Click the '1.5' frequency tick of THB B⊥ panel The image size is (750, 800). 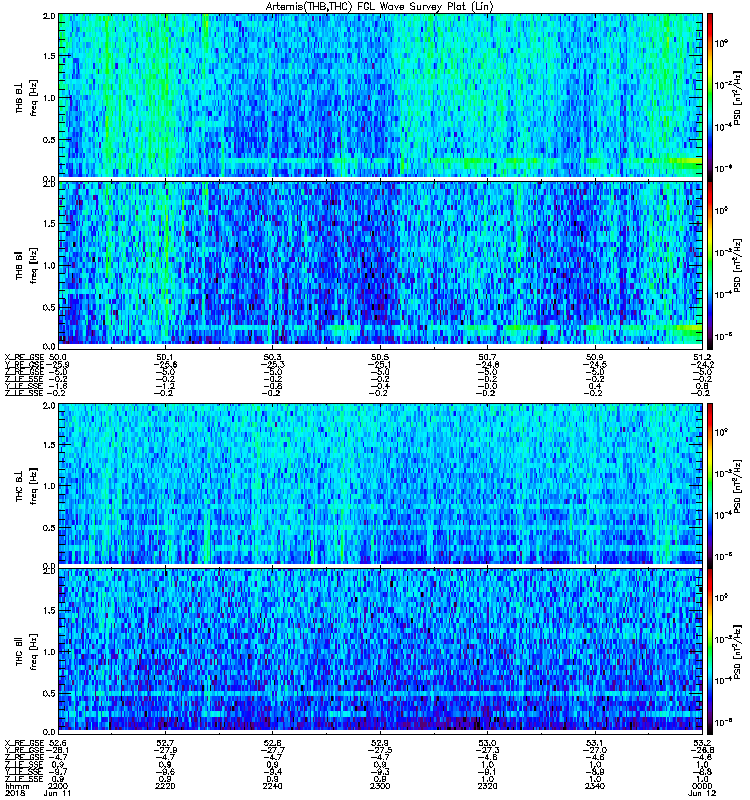49,56
